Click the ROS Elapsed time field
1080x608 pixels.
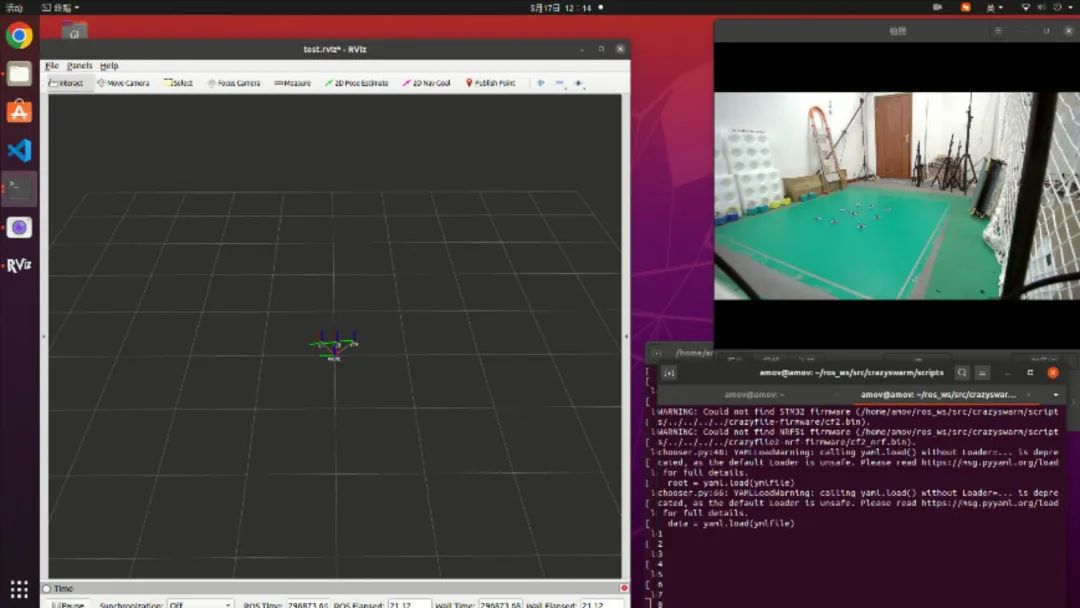click(x=409, y=604)
